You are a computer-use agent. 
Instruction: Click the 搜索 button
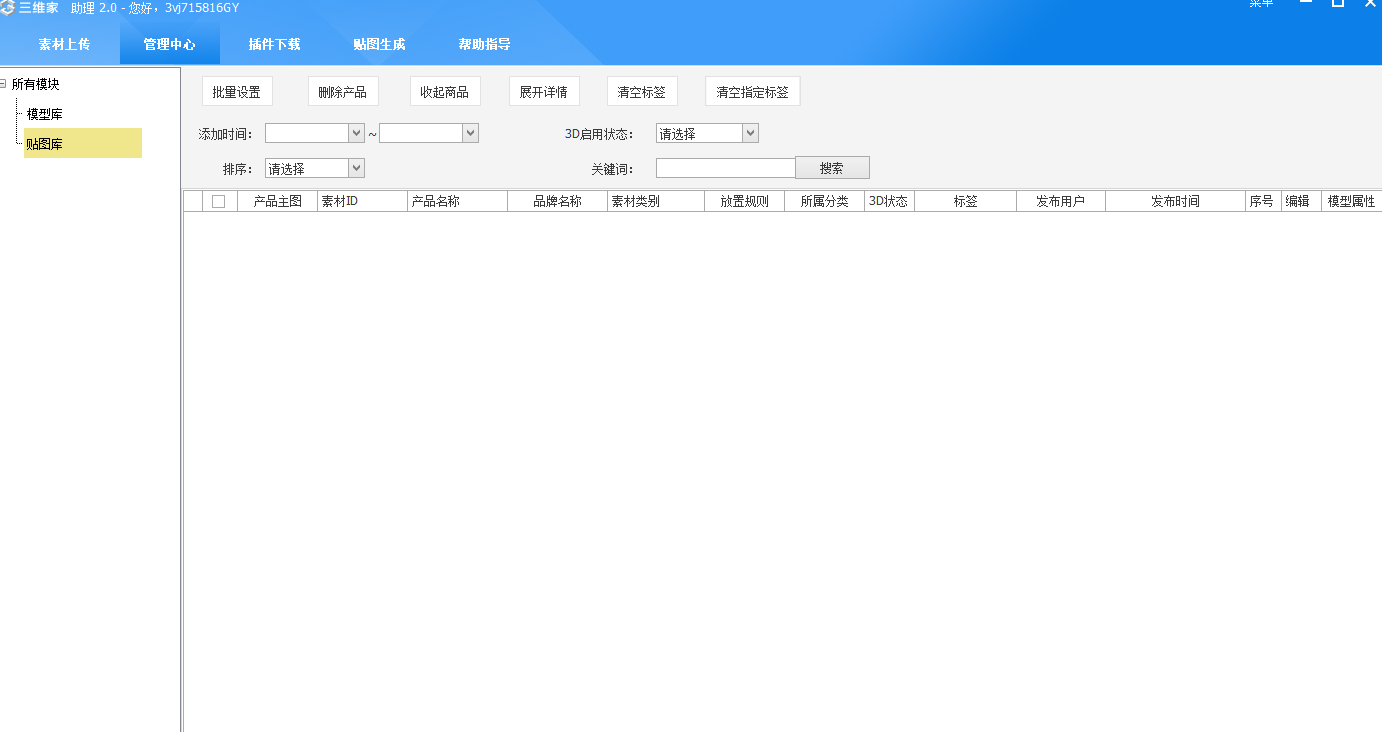[x=832, y=168]
